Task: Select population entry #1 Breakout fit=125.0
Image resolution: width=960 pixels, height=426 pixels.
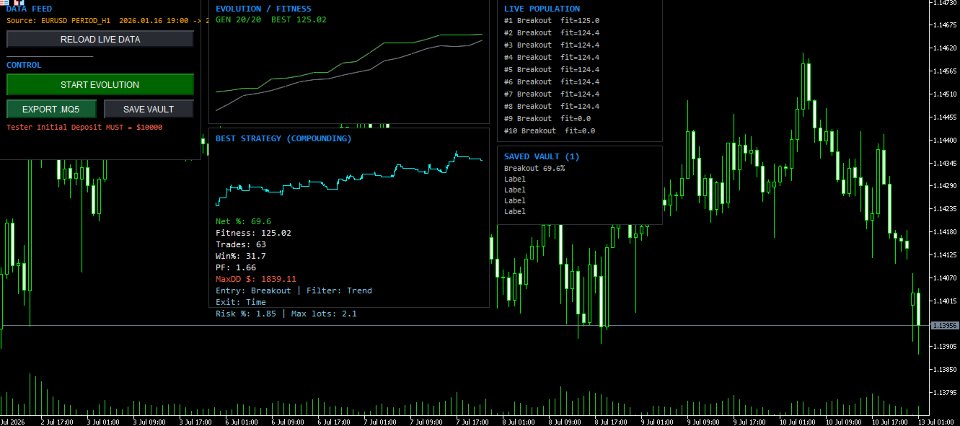Action: [552, 20]
